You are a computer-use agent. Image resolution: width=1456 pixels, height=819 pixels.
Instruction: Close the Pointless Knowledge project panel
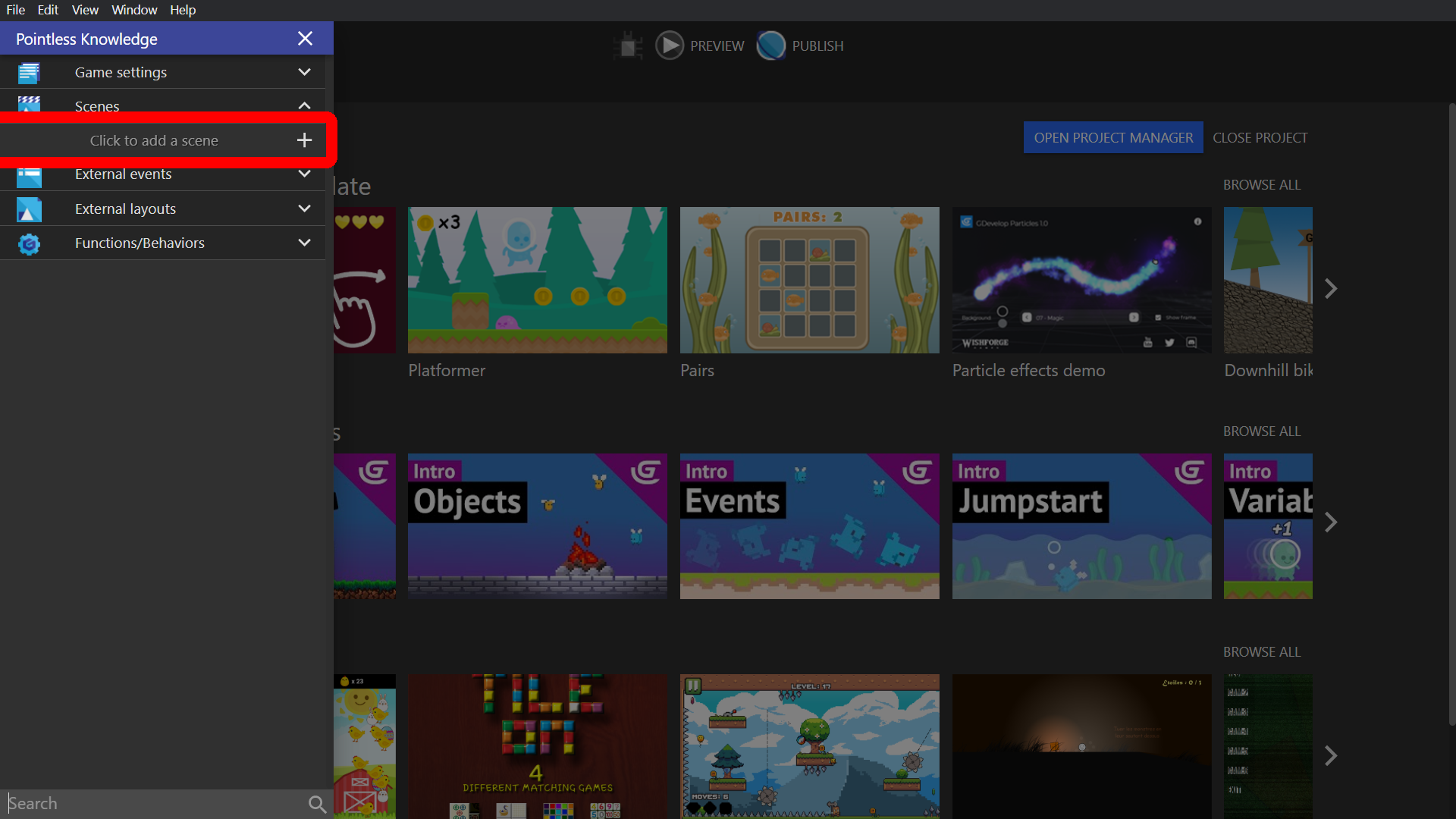[x=305, y=39]
